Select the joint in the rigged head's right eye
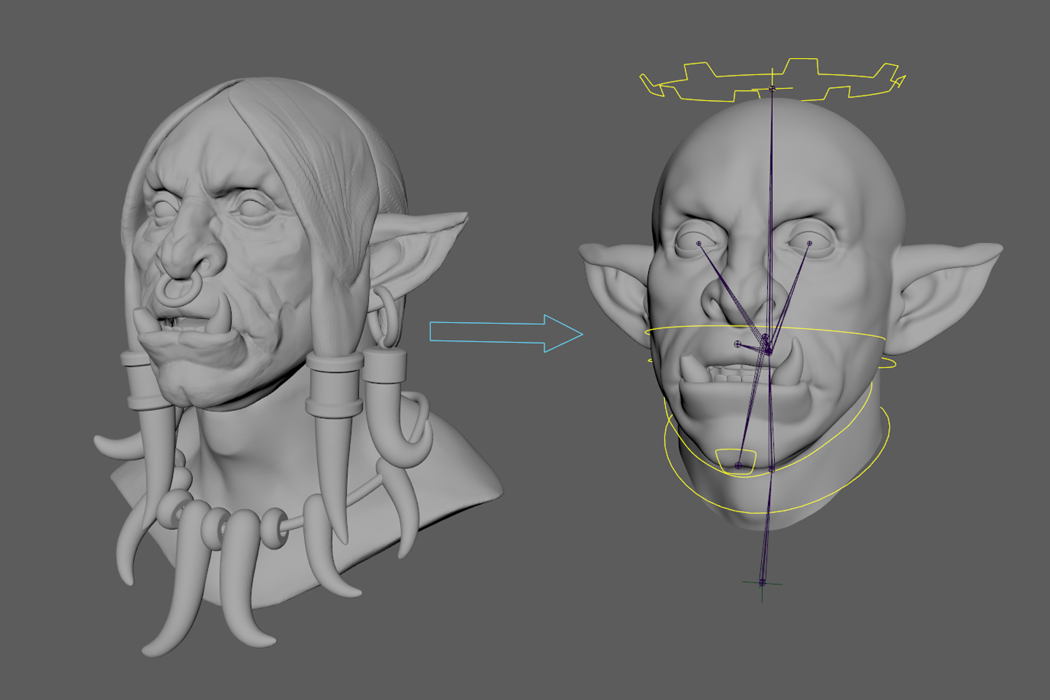1050x700 pixels. [x=809, y=243]
